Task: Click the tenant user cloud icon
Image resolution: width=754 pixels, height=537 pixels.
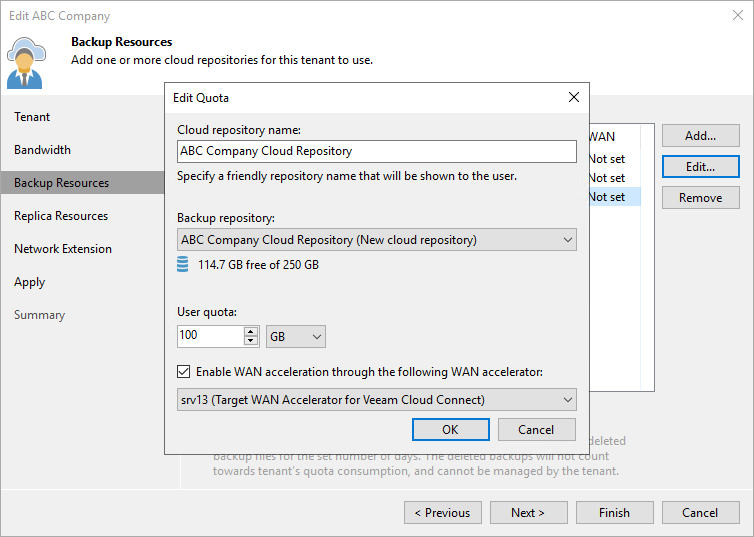Action: pyautogui.click(x=26, y=63)
